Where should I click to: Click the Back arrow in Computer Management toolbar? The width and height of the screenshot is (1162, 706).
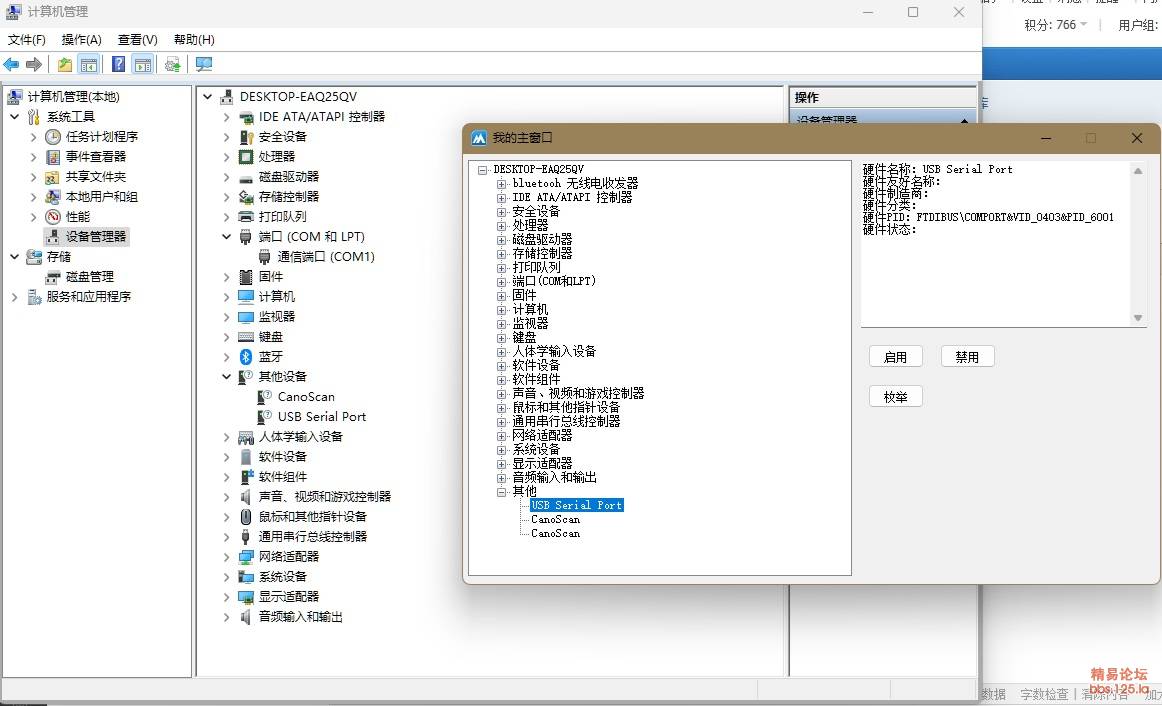(11, 64)
